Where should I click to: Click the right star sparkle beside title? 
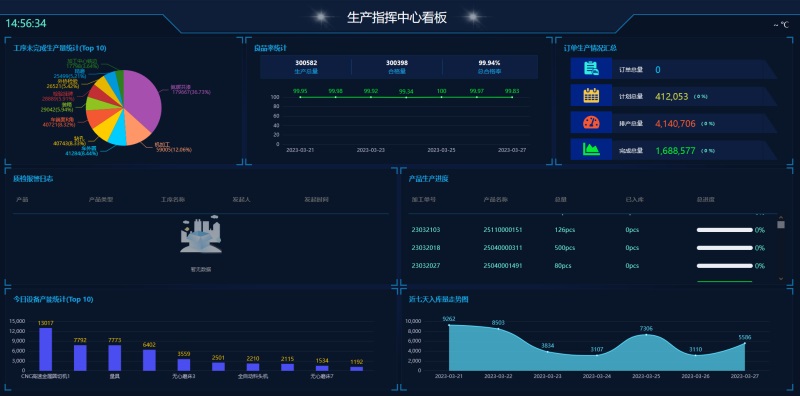click(x=473, y=18)
